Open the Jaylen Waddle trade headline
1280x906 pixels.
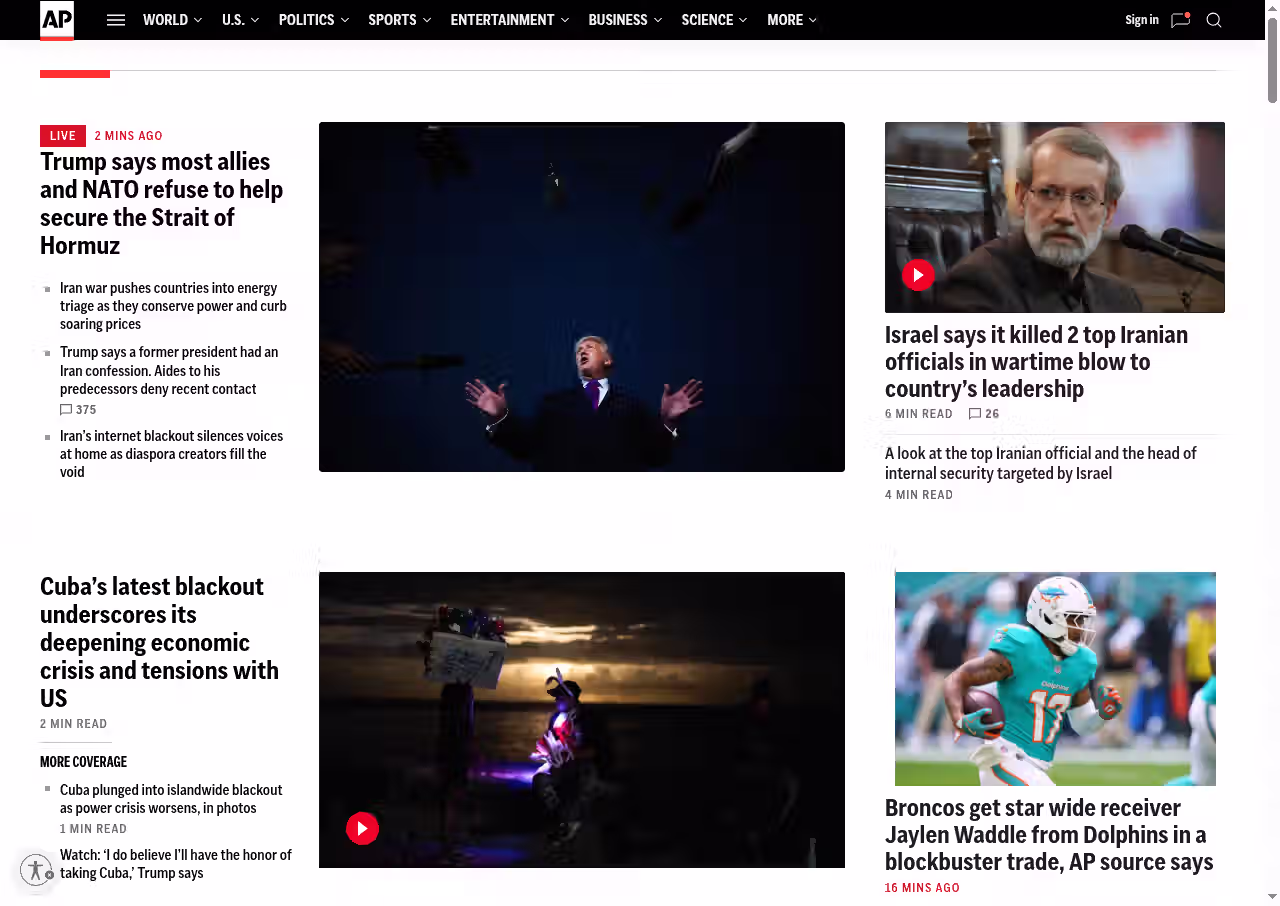click(1049, 835)
